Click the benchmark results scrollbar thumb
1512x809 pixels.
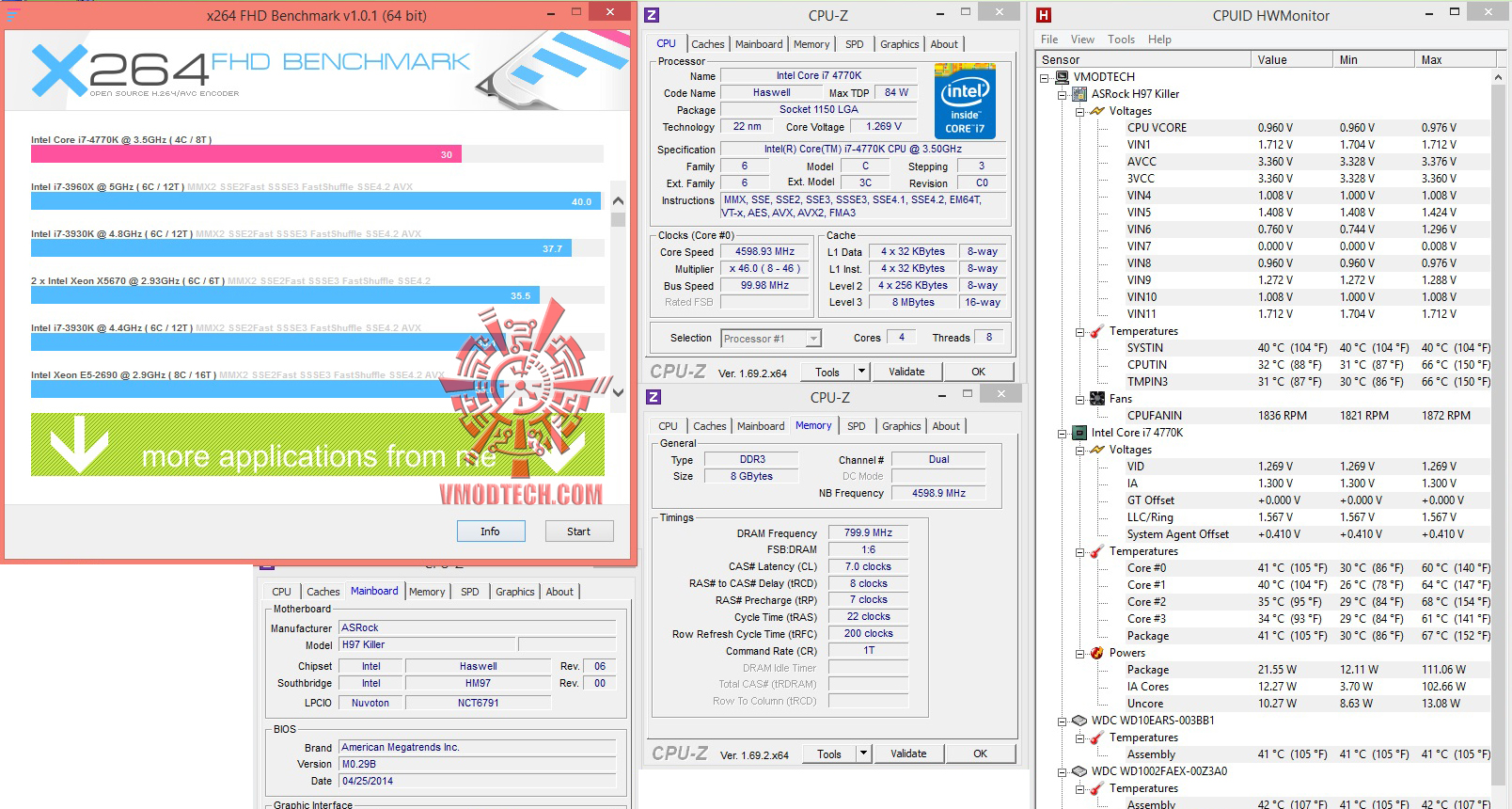click(x=618, y=220)
